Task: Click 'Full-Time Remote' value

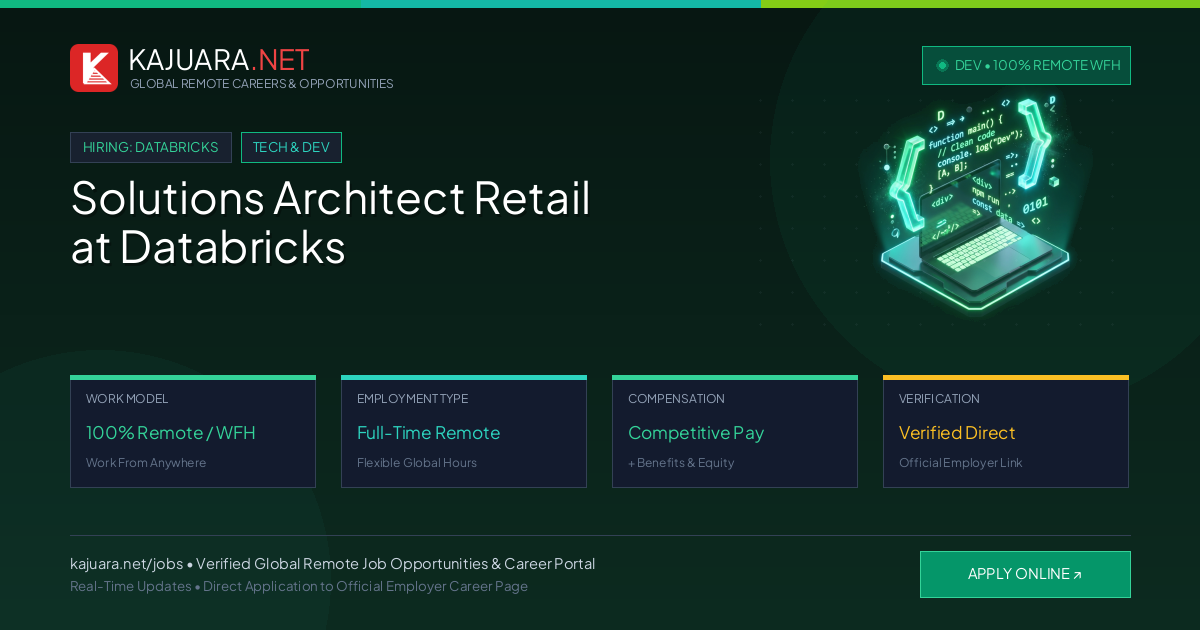Action: coord(428,433)
